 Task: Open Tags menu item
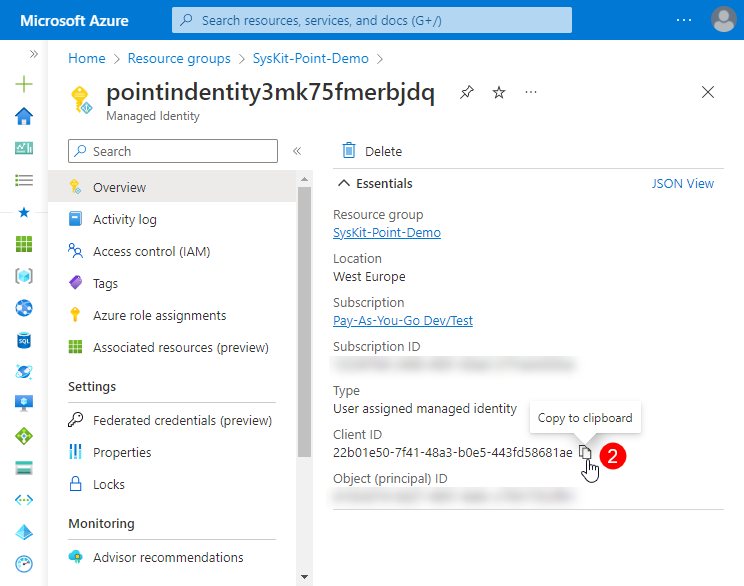[x=172, y=283]
